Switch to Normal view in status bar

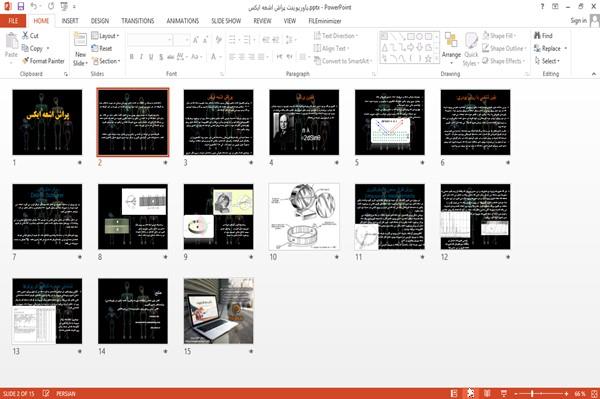coord(454,393)
